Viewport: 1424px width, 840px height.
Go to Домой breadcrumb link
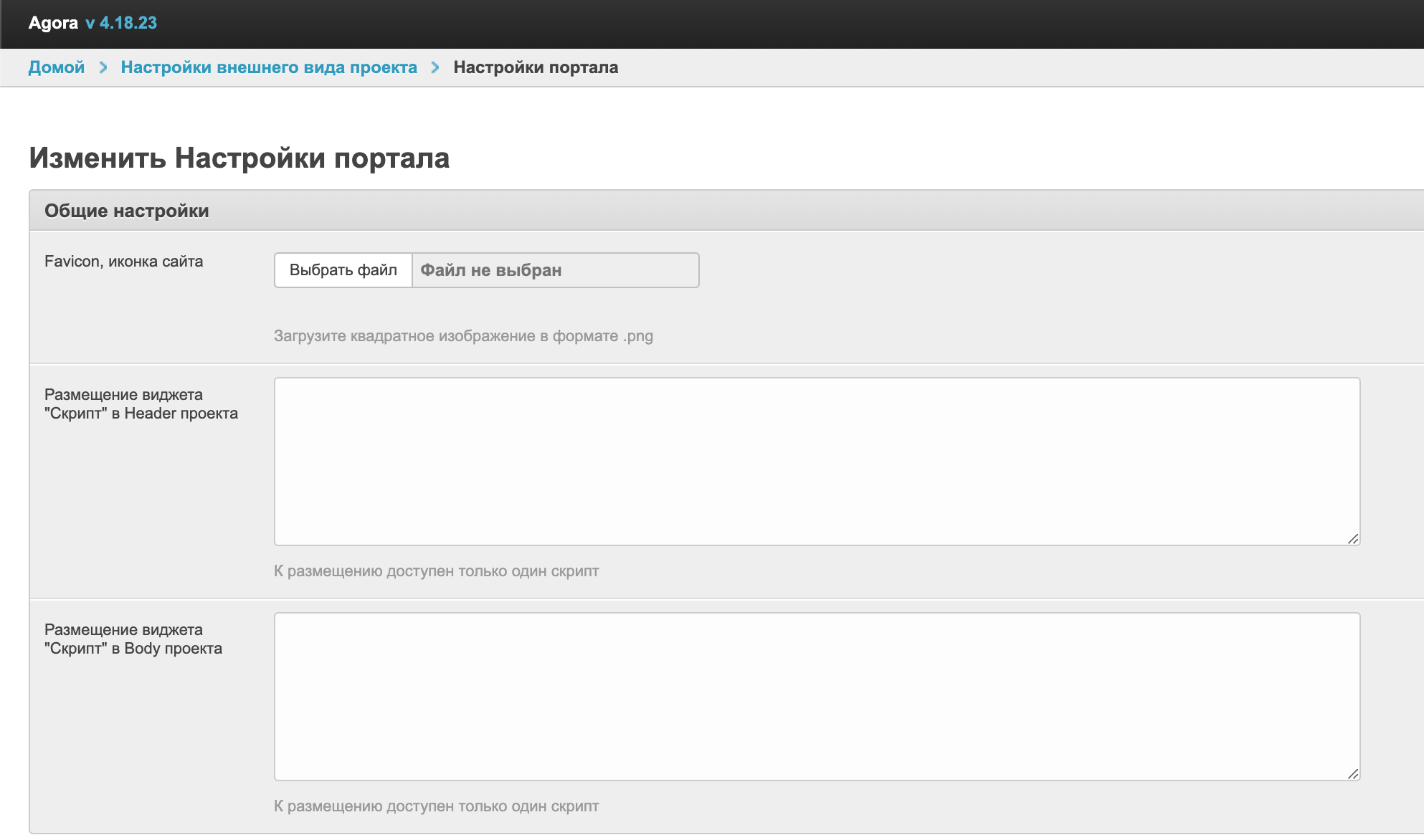(x=57, y=67)
